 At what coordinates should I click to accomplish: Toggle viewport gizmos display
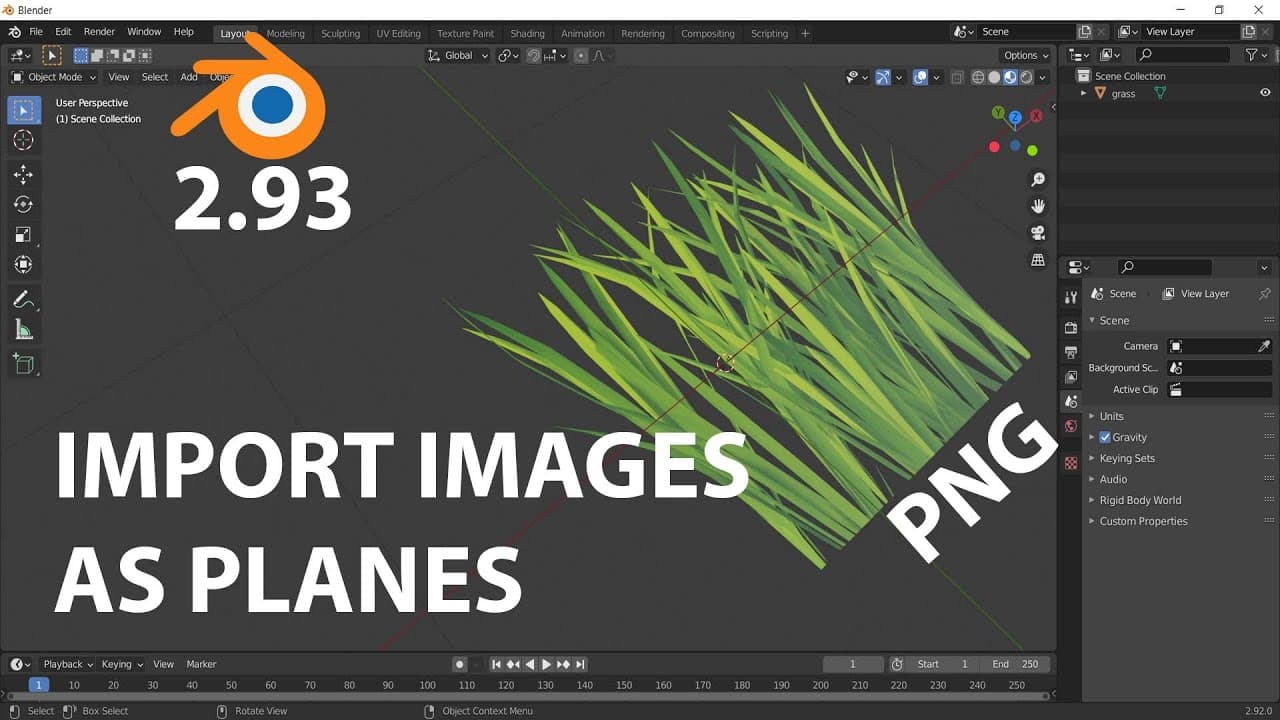(884, 77)
